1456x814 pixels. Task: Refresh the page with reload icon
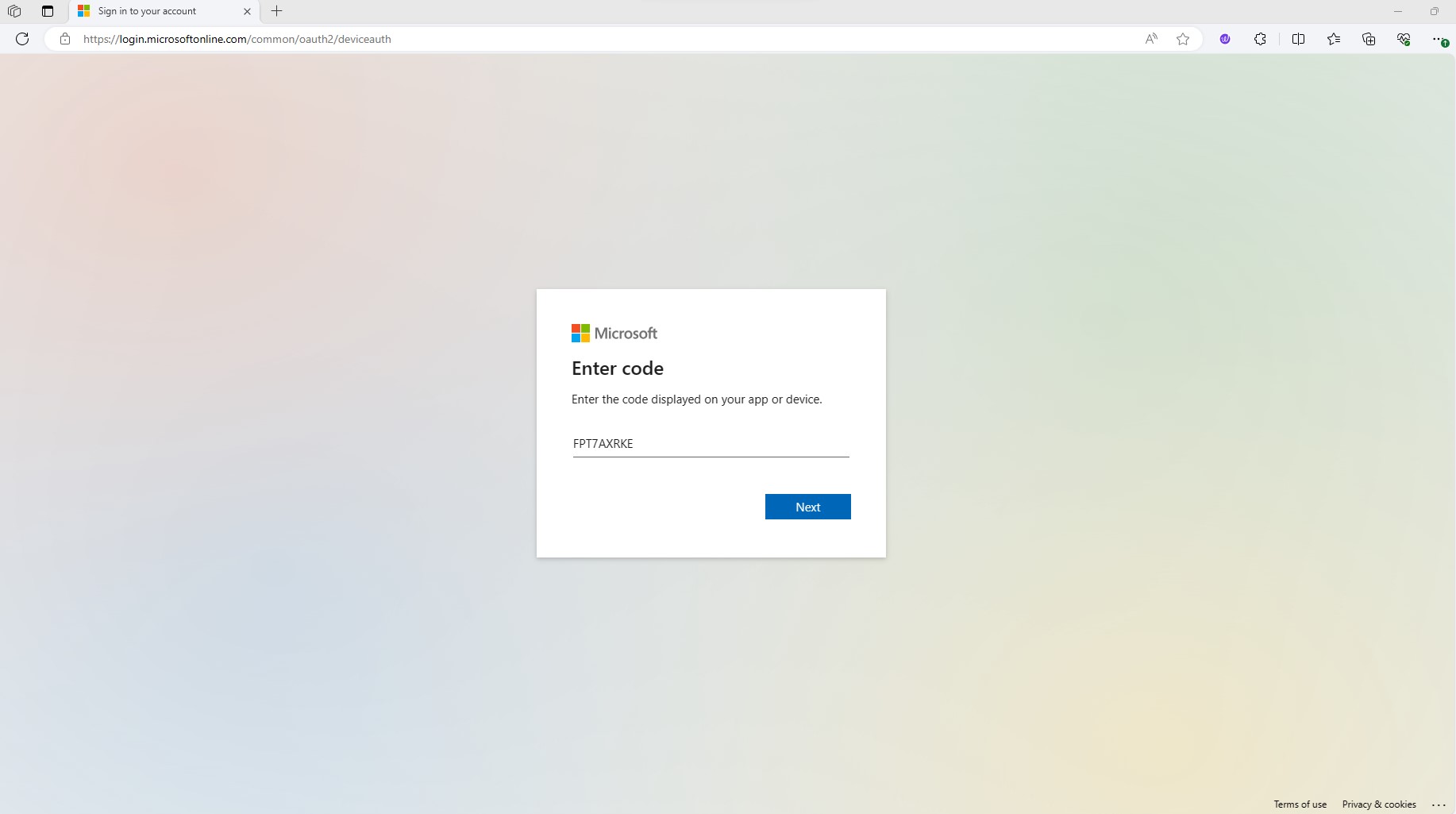[22, 39]
